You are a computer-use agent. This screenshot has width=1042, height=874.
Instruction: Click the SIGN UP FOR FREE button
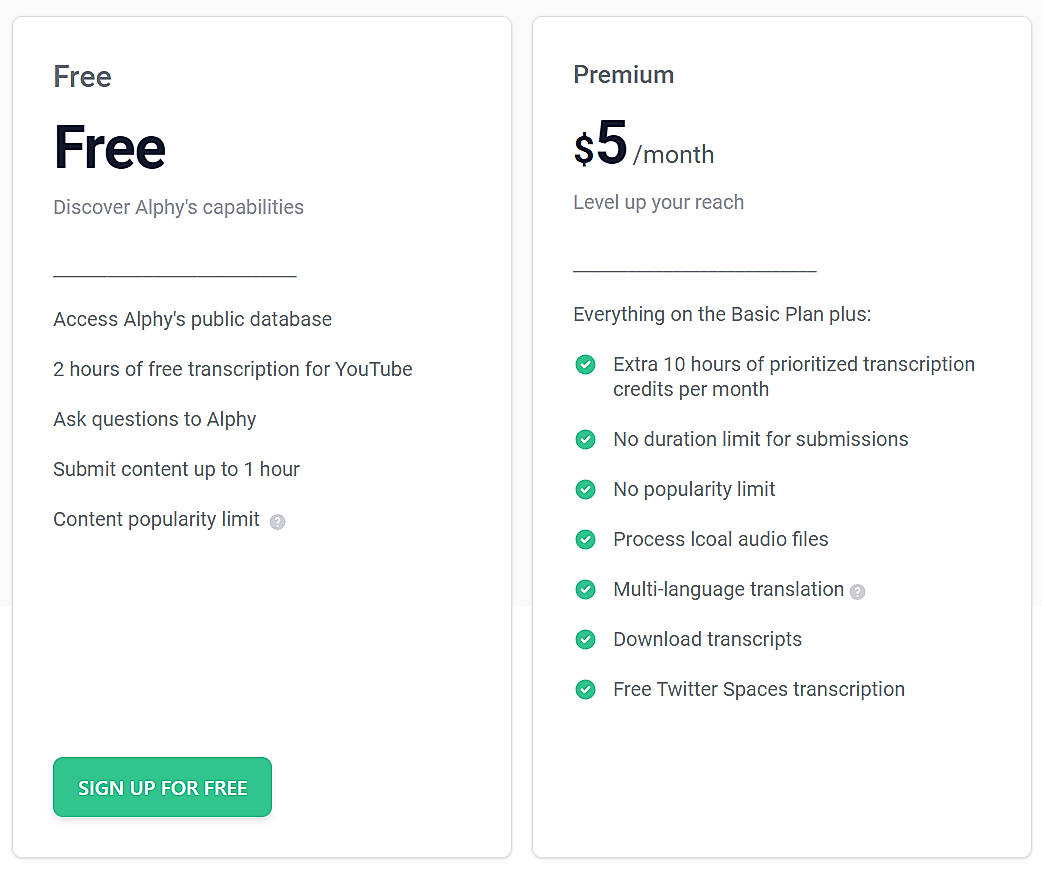pos(162,787)
